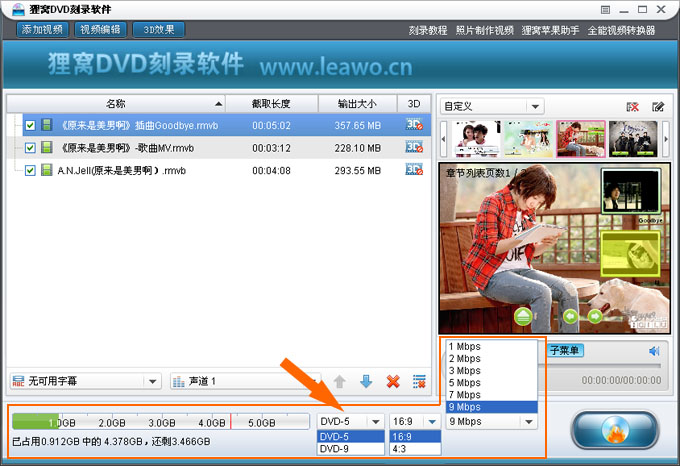
Task: Select pink-bordered bench template thumbnail
Action: 581,139
